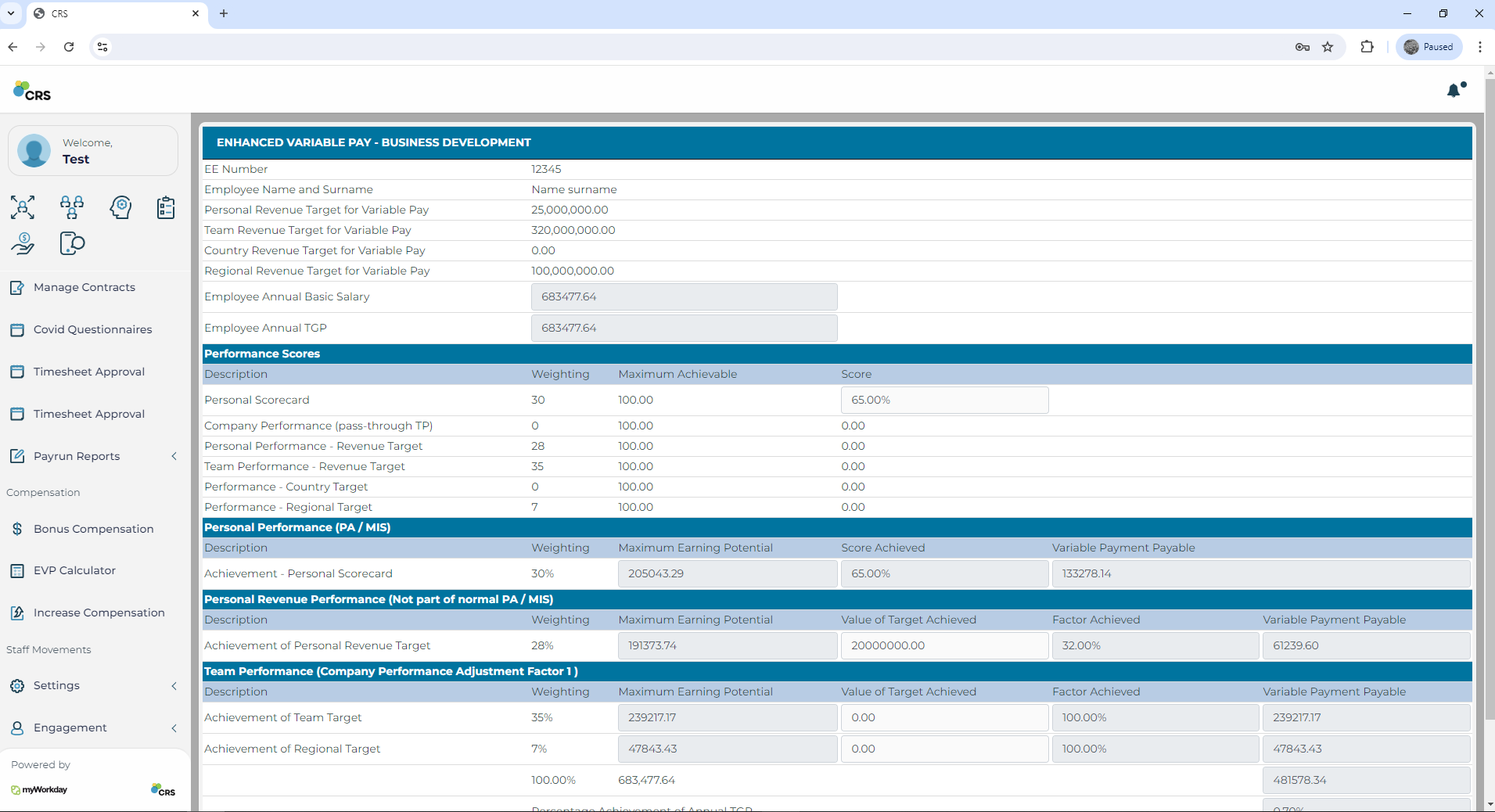This screenshot has height=812, width=1495.
Task: Click the Settings gear icon
Action: (x=17, y=686)
